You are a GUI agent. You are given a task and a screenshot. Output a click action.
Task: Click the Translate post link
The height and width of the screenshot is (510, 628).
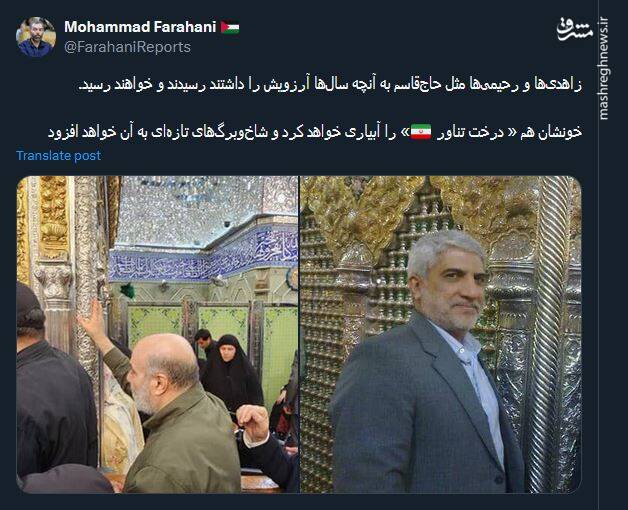pos(58,155)
